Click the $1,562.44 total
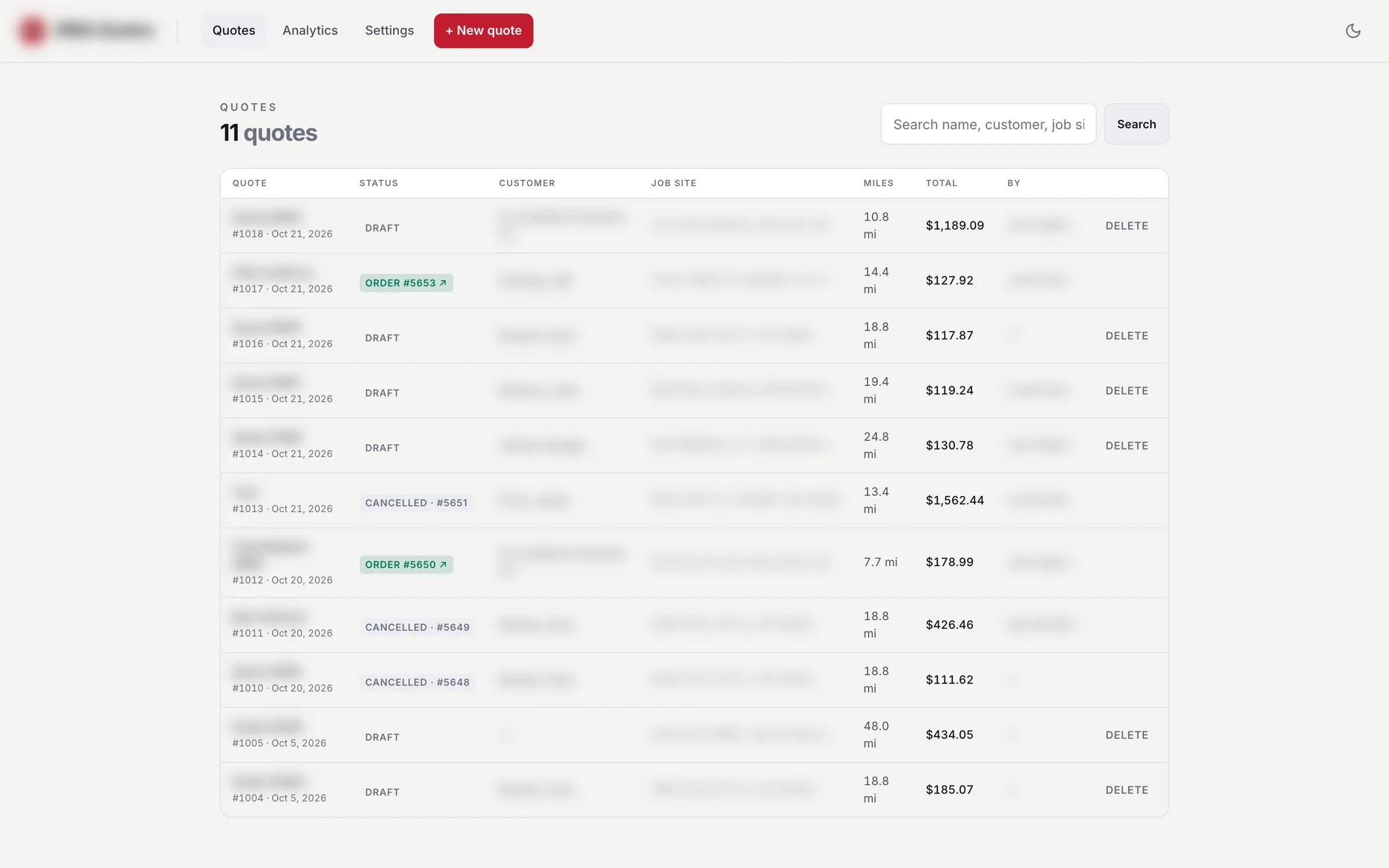Screen dimensions: 1389x868 tap(954, 501)
